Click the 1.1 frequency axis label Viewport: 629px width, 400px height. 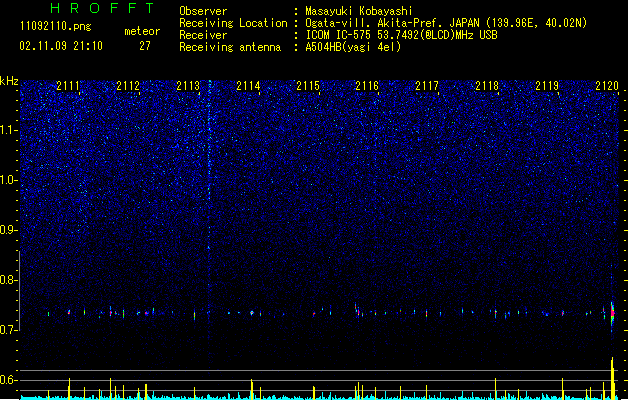pos(9,130)
